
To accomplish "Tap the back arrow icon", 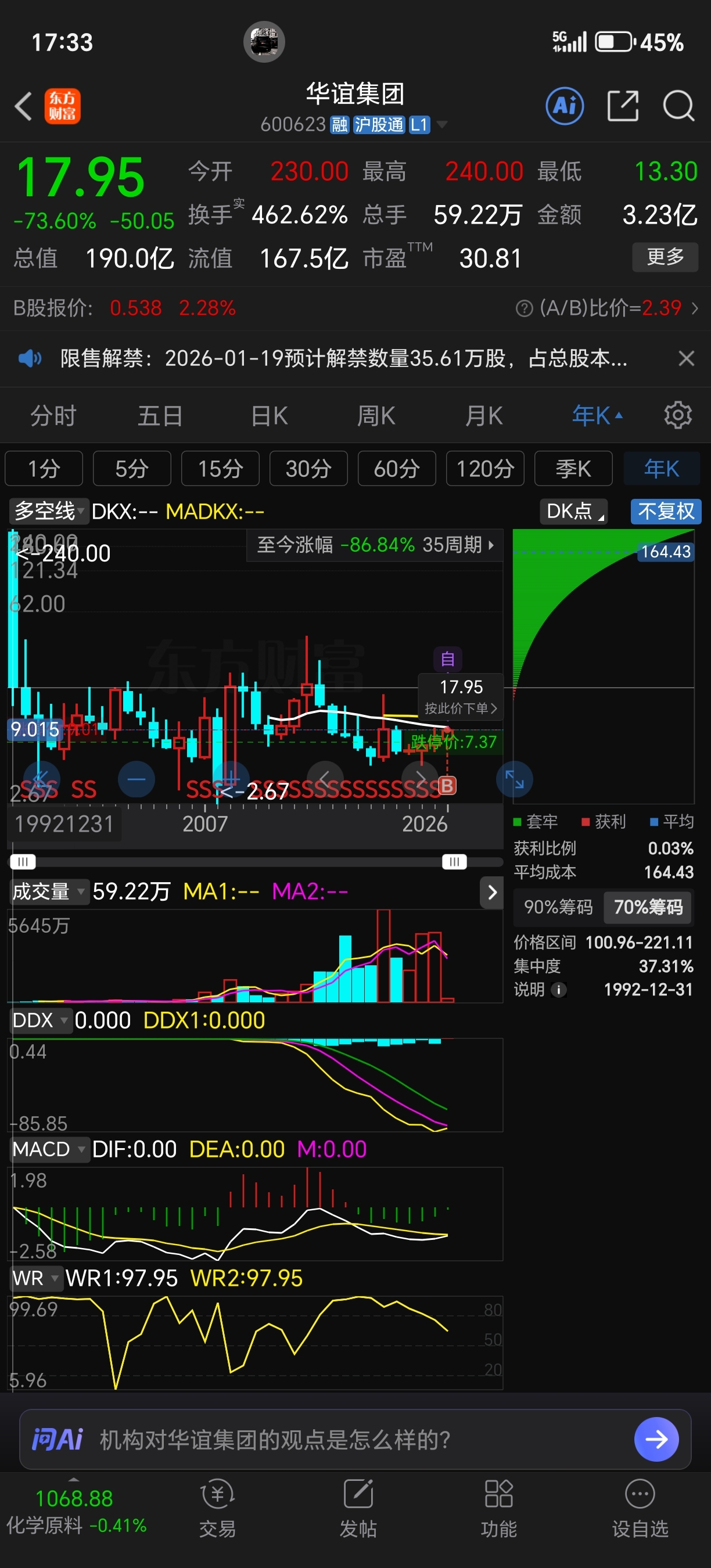I will [x=23, y=106].
